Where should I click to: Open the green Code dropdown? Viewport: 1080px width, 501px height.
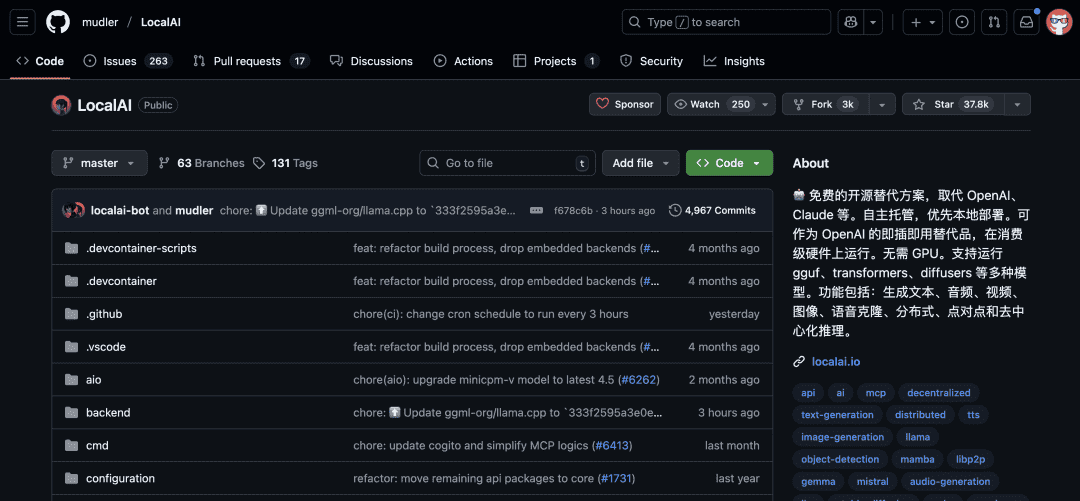[729, 163]
